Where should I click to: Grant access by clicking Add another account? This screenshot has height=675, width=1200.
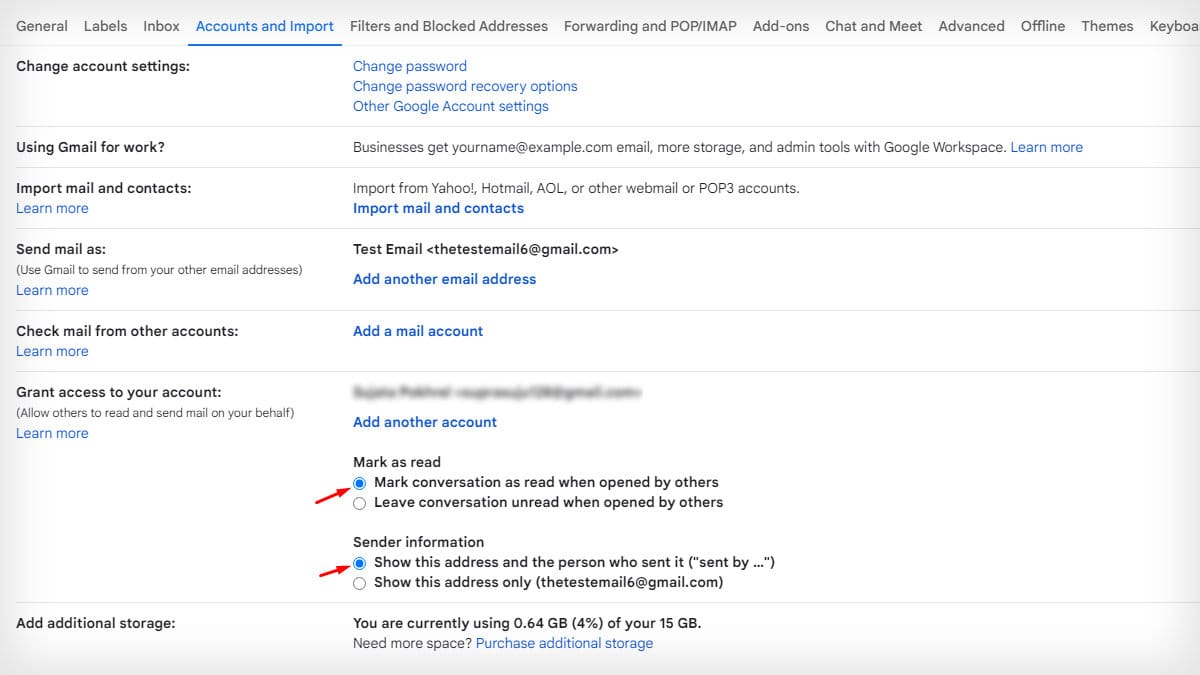tap(424, 421)
